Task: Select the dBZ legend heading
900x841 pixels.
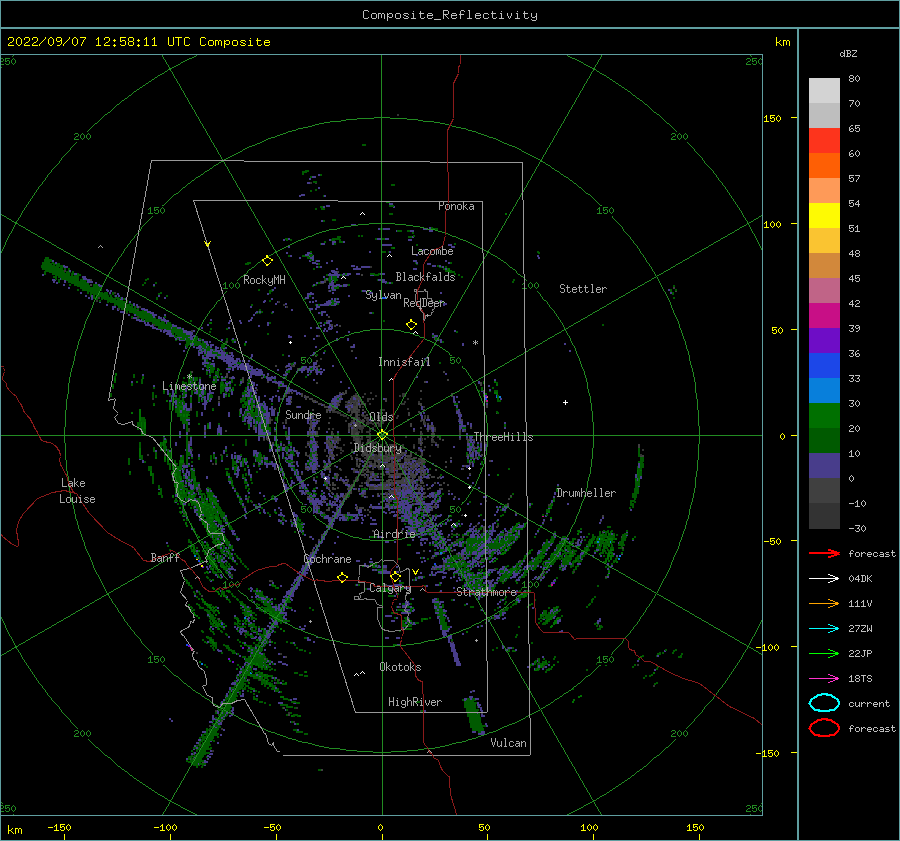Action: click(x=848, y=53)
